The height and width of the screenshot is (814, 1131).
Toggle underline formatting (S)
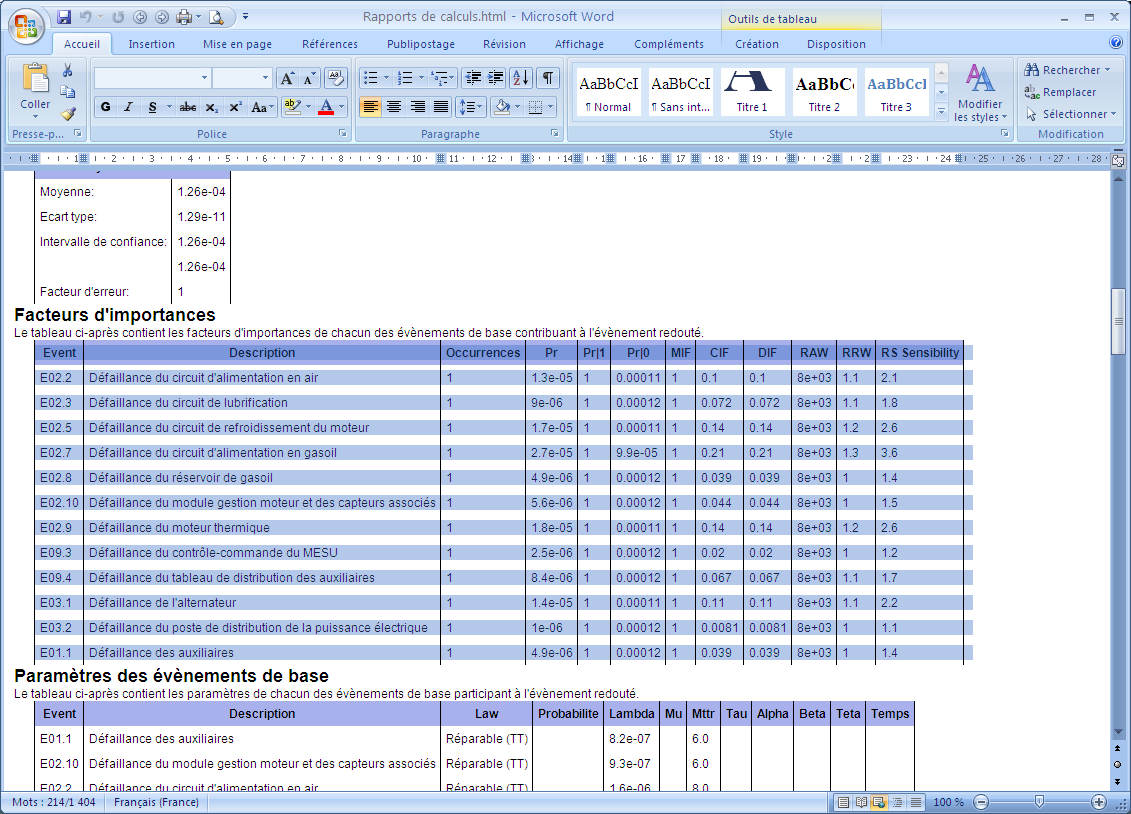[151, 107]
